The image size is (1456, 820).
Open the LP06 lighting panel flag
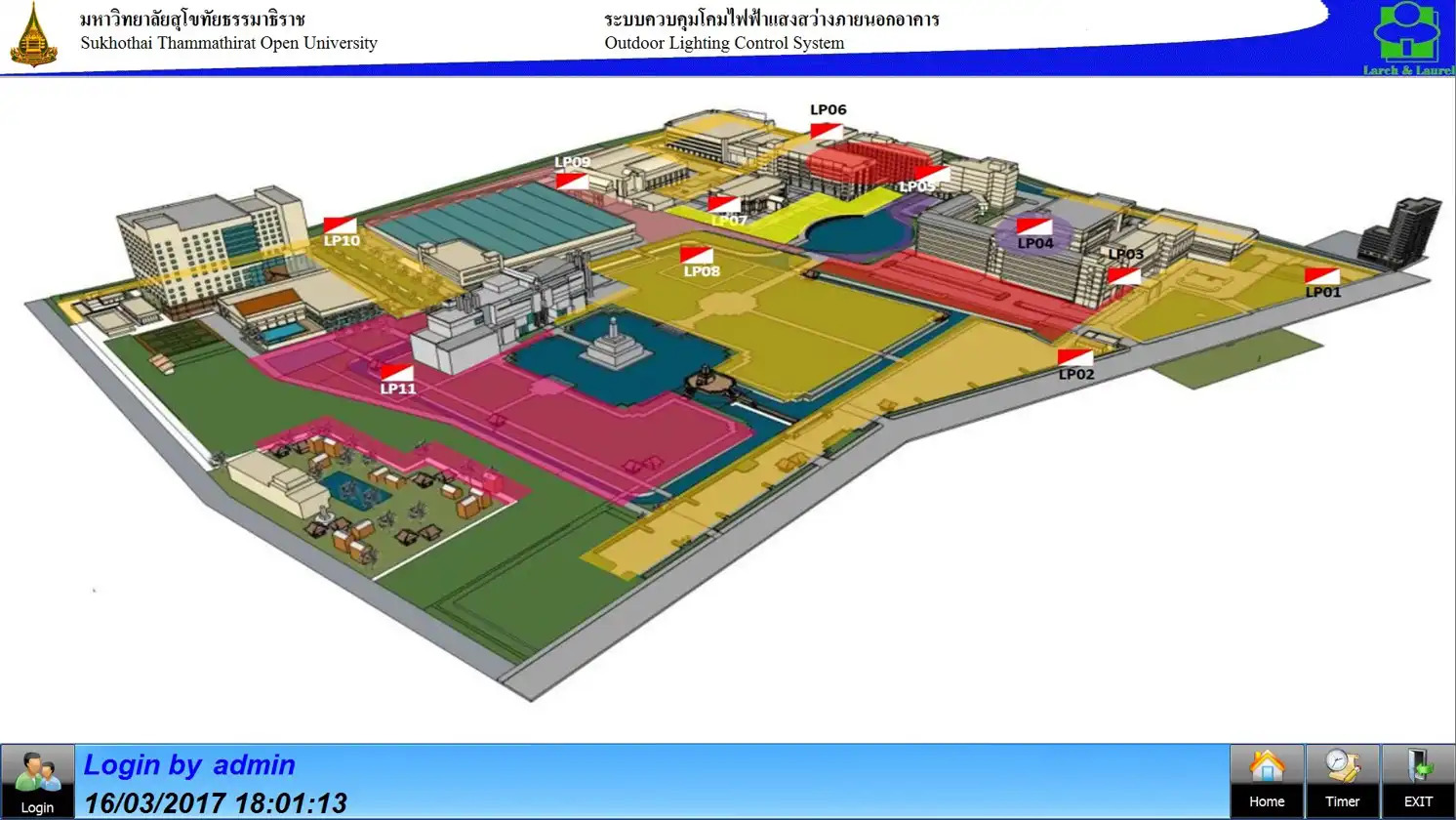(x=827, y=130)
